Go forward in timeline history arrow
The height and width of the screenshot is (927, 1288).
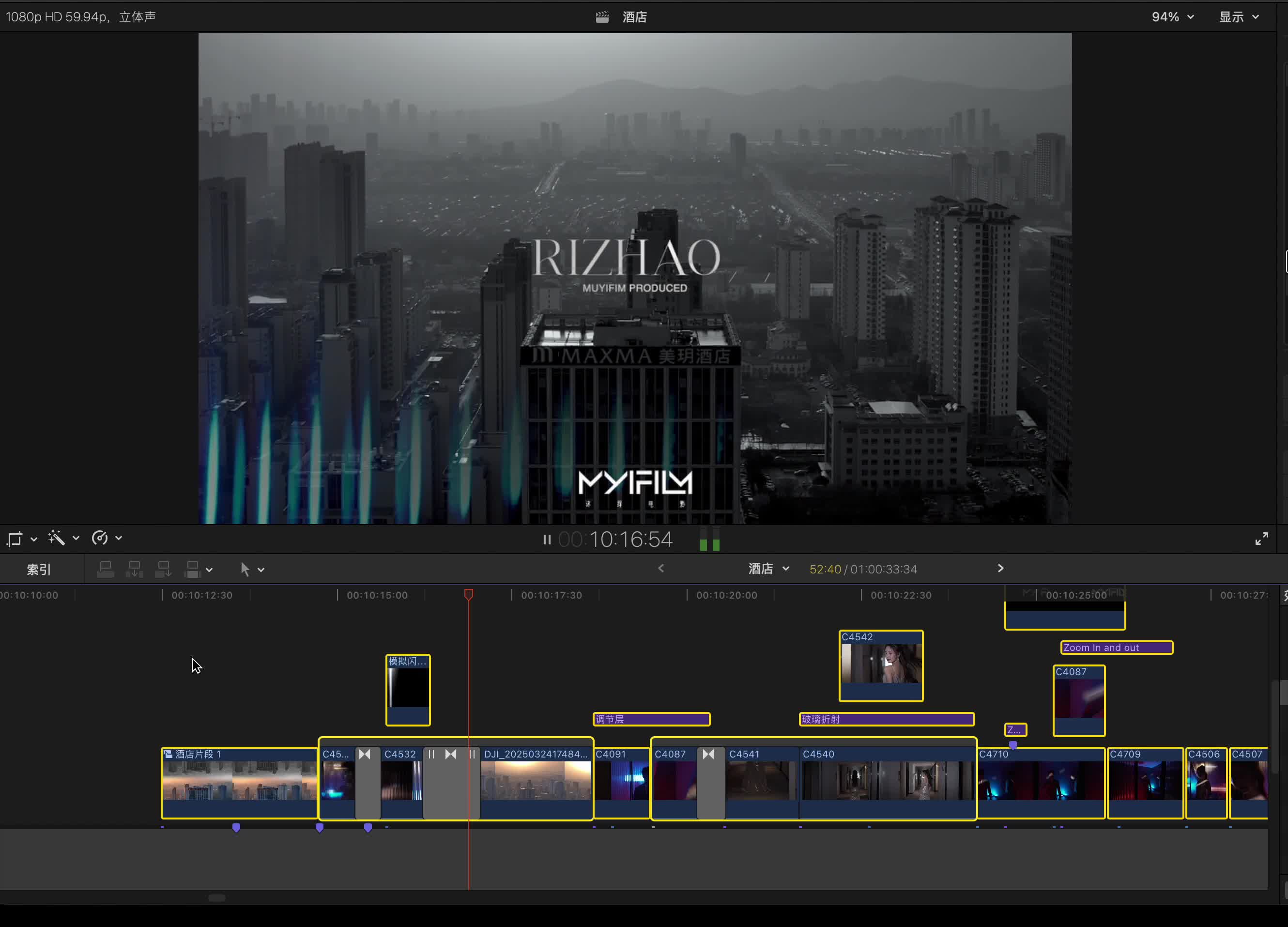tap(1000, 568)
